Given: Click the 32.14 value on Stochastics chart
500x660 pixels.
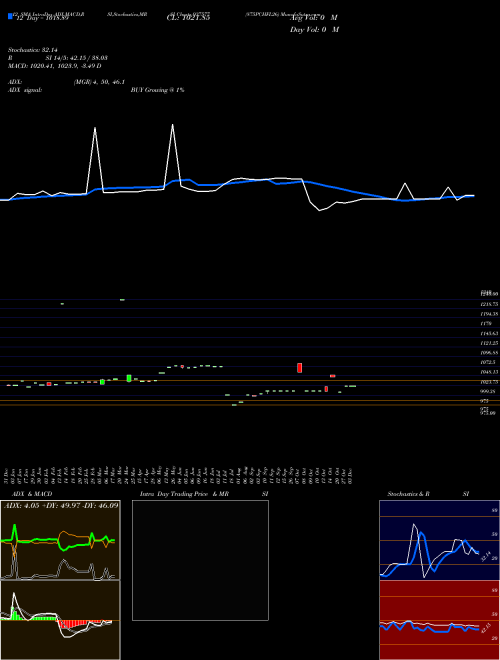Looking at the screenshot, I should (486, 556).
